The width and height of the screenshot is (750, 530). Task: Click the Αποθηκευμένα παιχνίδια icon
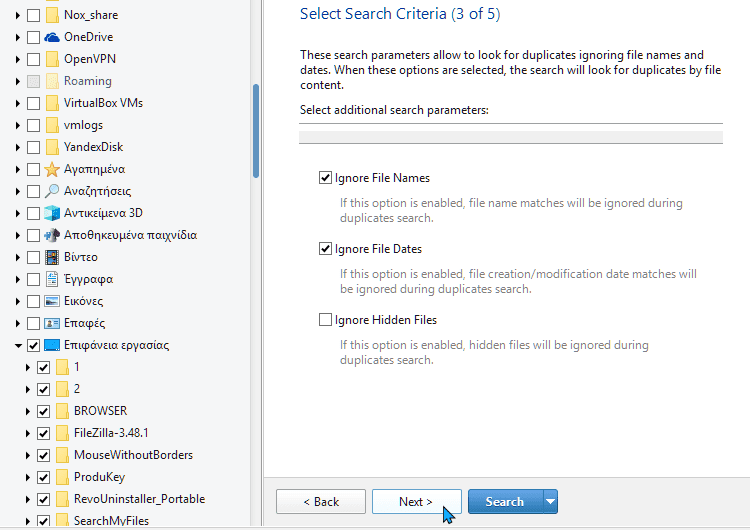tap(52, 235)
